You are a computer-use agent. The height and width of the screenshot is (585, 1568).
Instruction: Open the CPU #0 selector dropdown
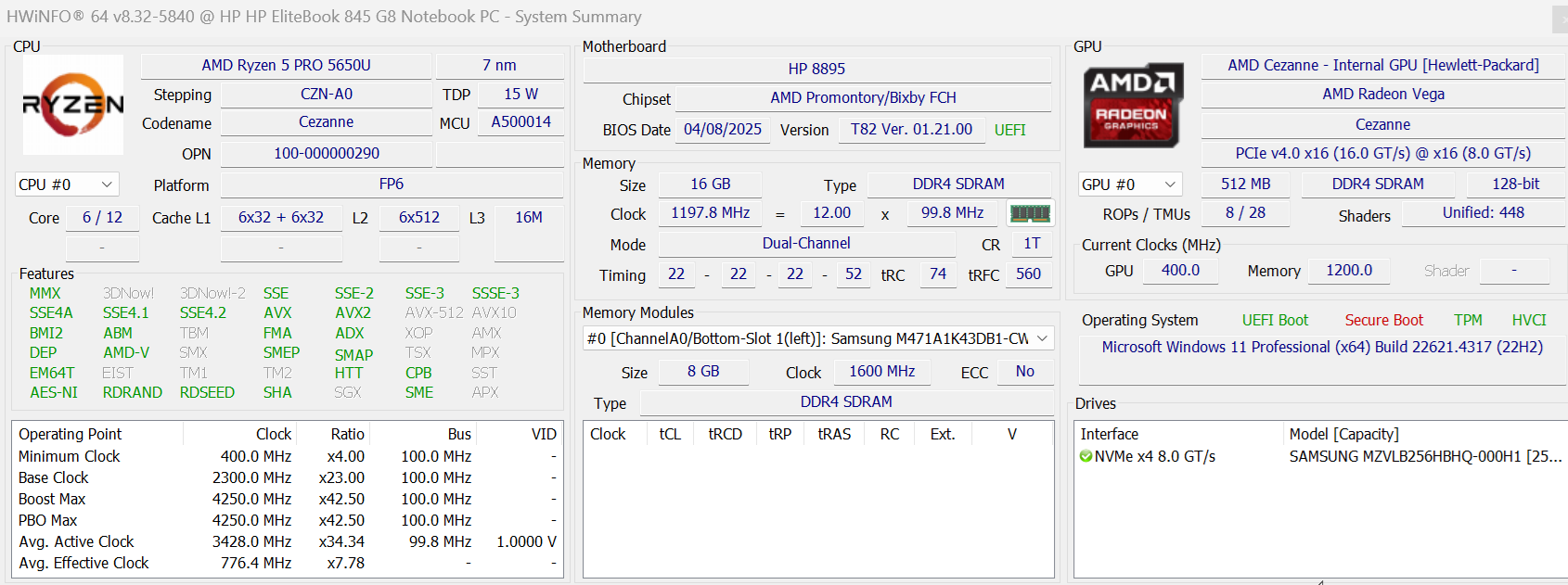point(66,184)
